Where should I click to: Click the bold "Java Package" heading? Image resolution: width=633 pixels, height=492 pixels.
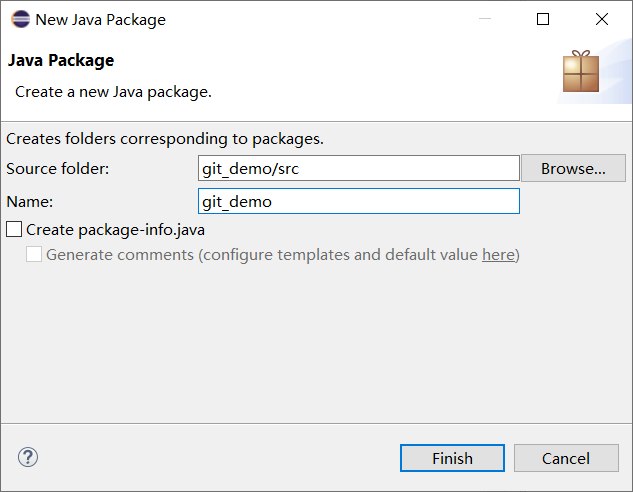click(x=61, y=61)
